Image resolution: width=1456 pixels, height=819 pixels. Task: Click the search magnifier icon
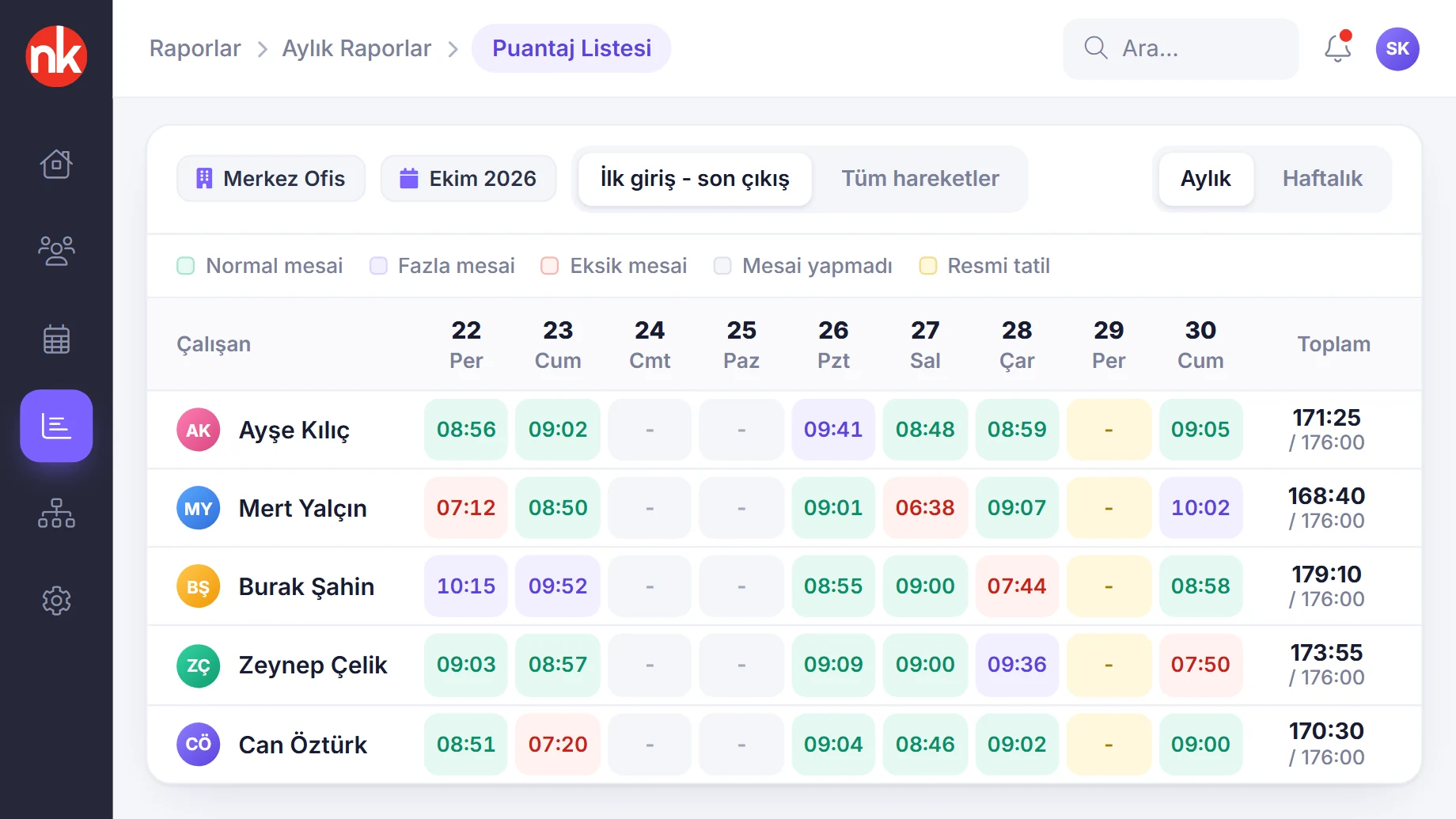point(1096,48)
